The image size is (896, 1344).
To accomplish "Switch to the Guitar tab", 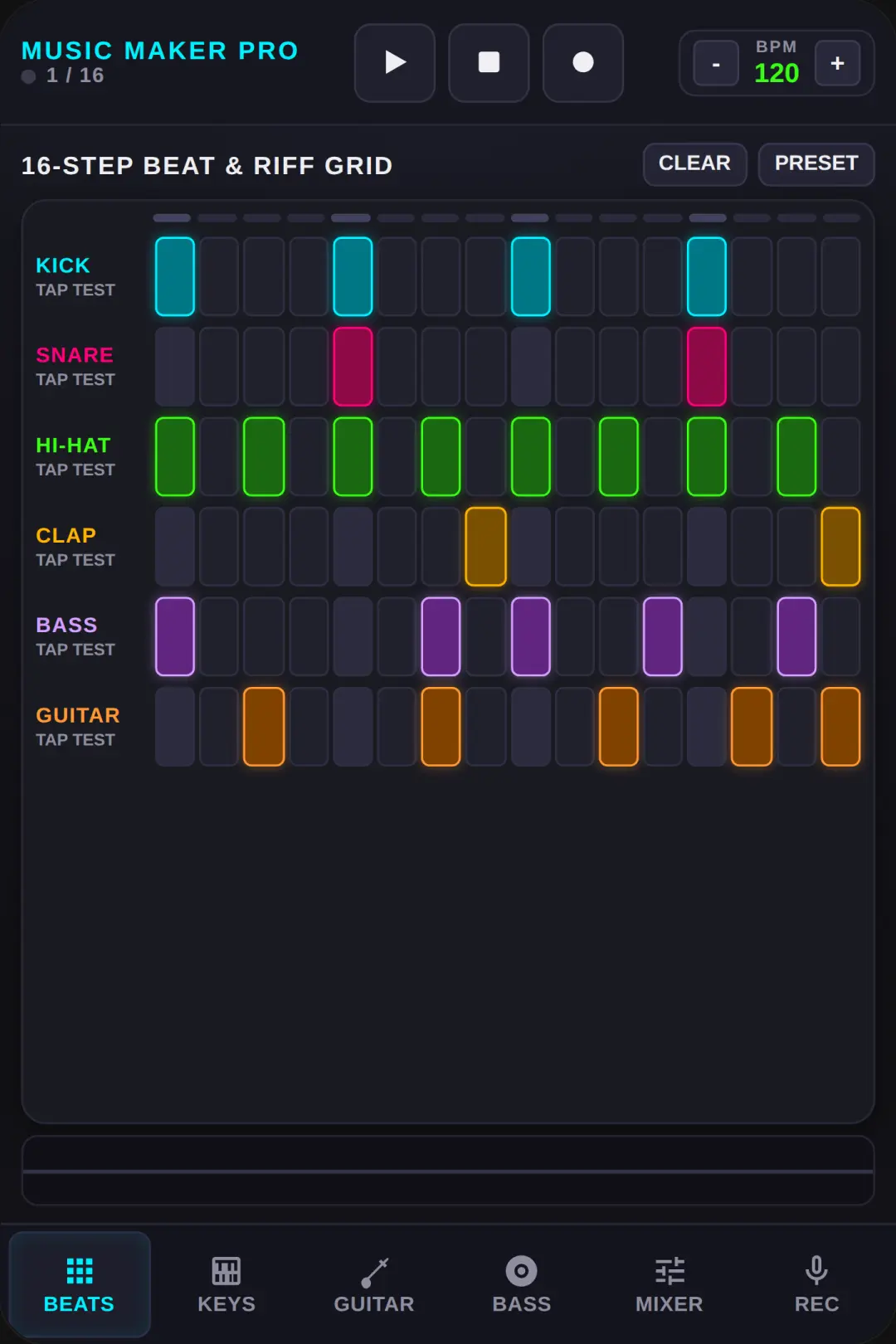I will pos(374,1285).
